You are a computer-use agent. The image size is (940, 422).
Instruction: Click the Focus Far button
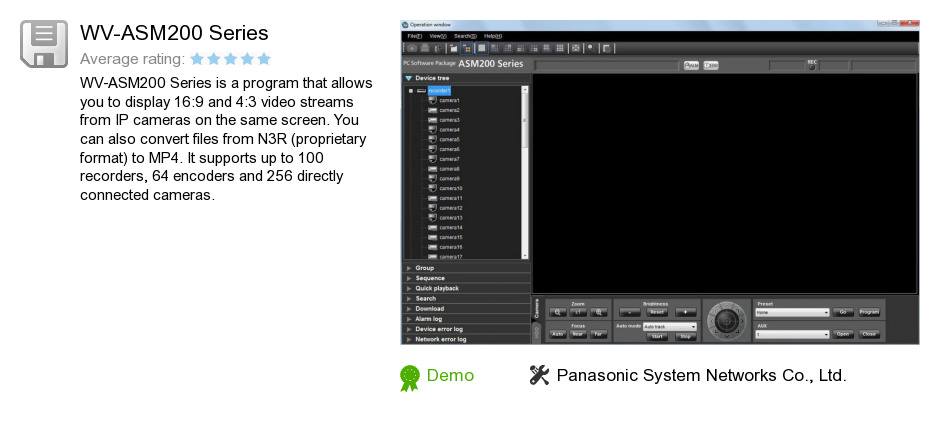(598, 334)
